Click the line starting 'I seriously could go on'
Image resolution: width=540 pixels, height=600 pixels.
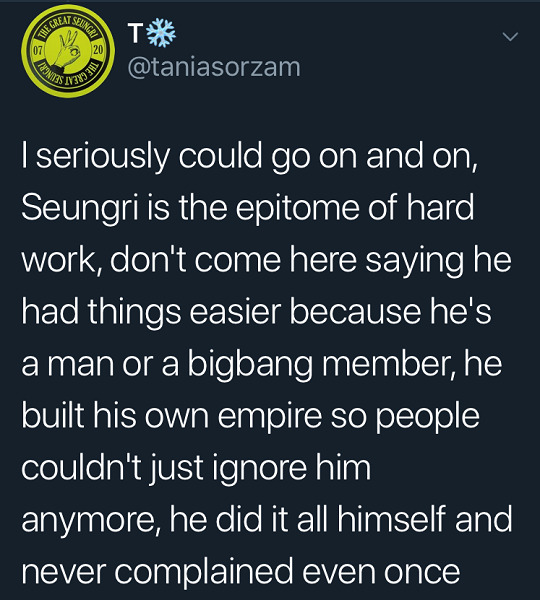tap(250, 157)
